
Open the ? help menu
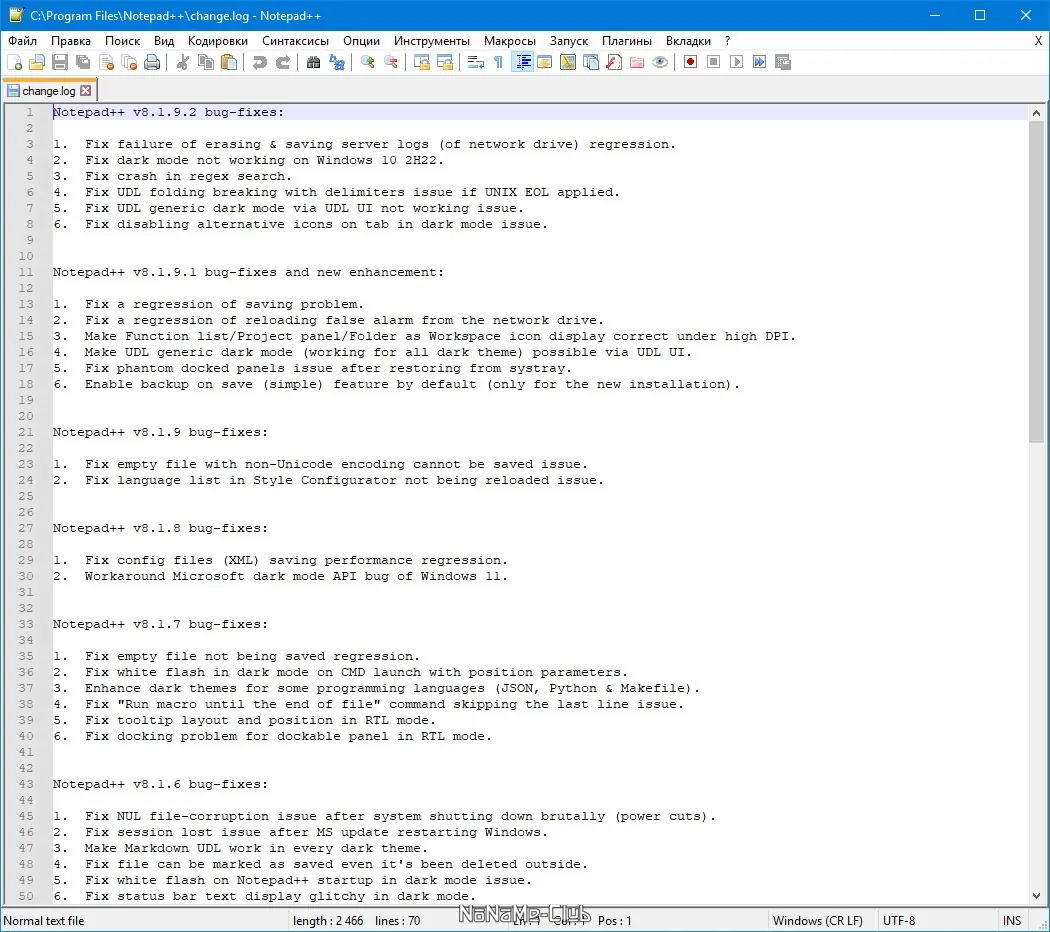click(x=727, y=41)
